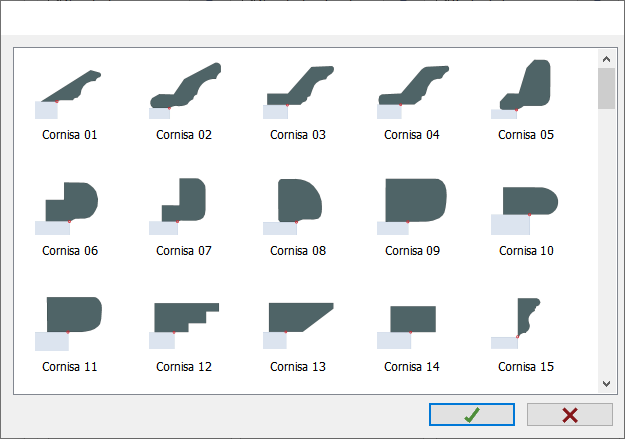Choose the Cornisa 14 rectangular profile

(407, 327)
